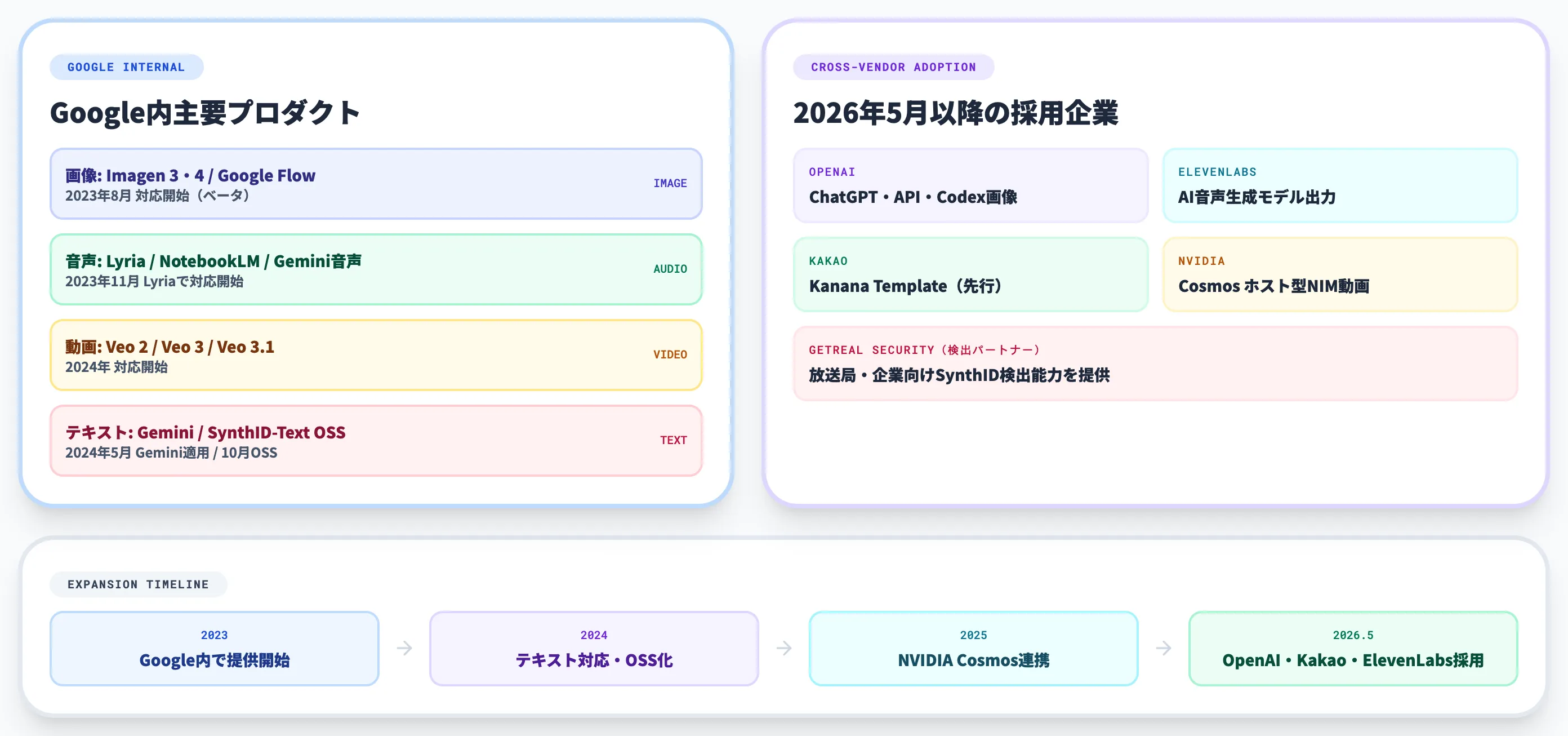Click text 2024年5月 Gemini適用 / 10月OSS

point(171,453)
